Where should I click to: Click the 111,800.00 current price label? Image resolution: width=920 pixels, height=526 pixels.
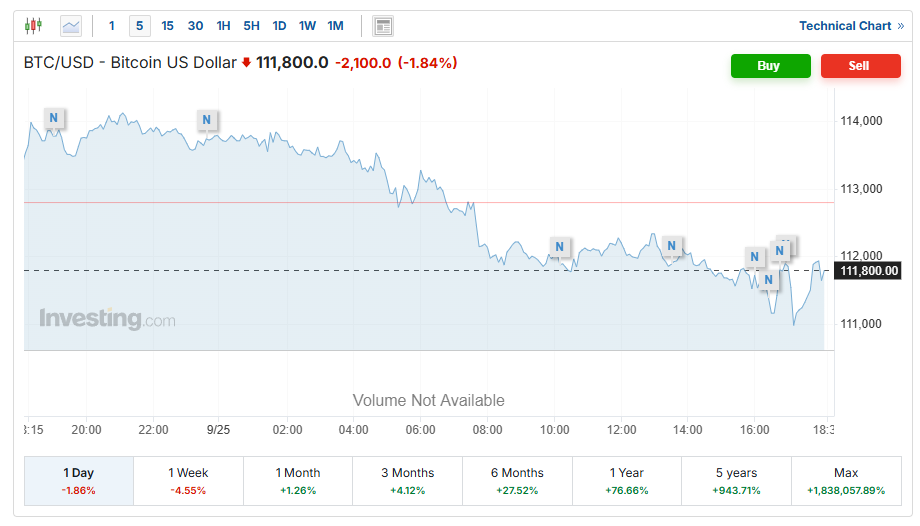(869, 271)
